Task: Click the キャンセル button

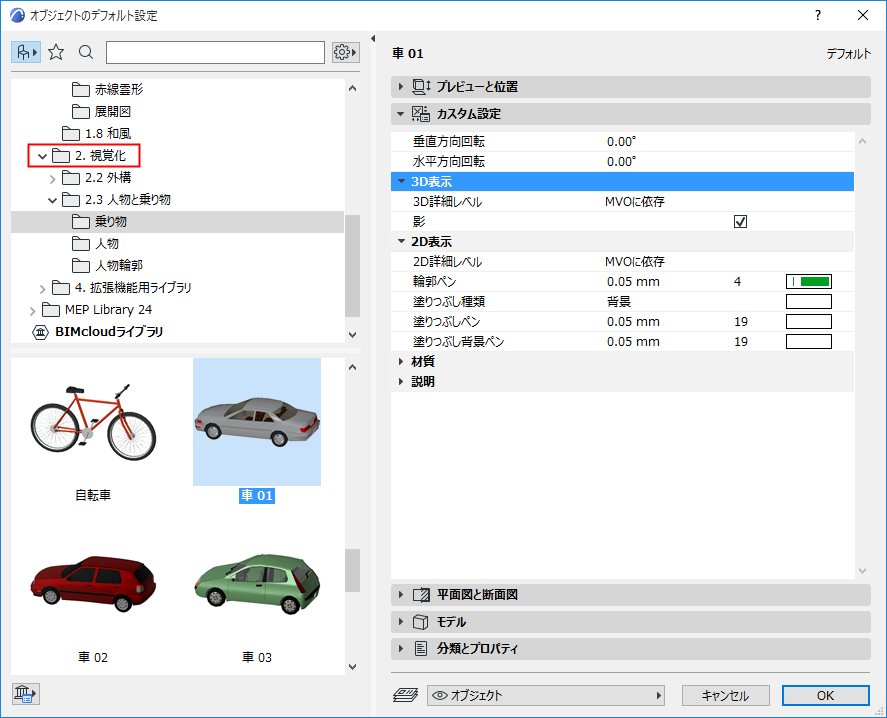Action: (x=726, y=695)
